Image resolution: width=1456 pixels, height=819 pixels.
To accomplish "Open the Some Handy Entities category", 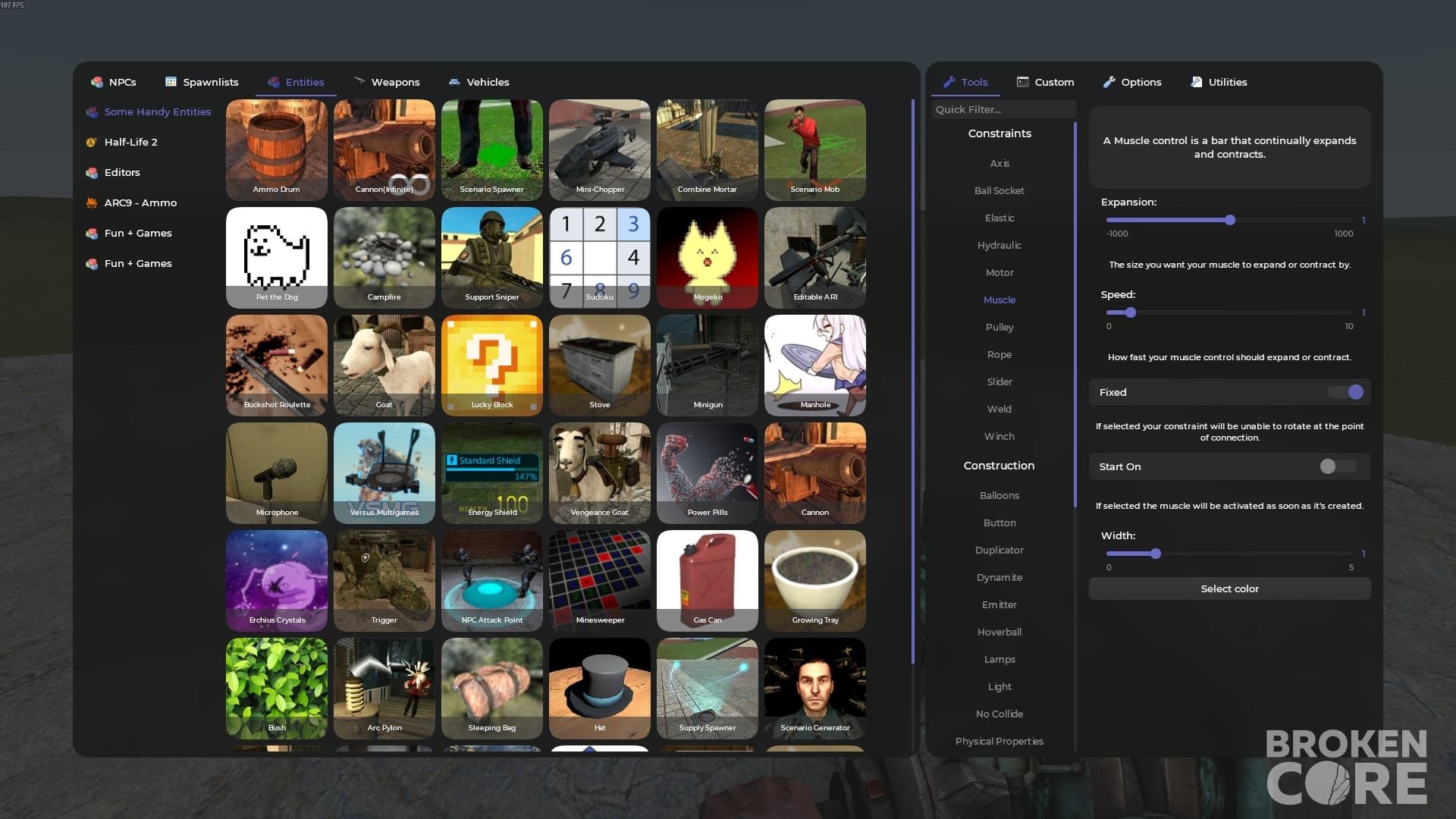I will (x=149, y=111).
